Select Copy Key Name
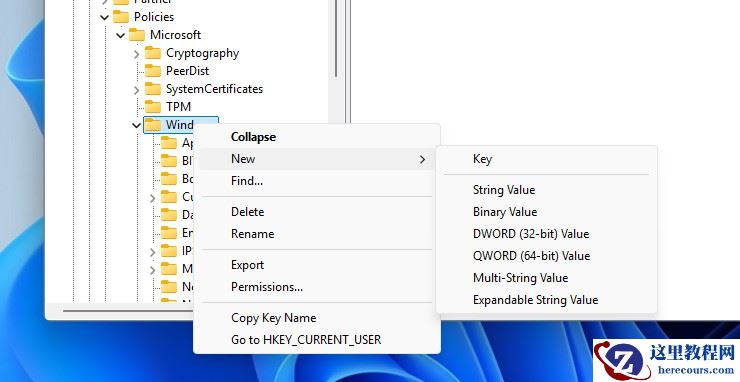 (317, 318)
